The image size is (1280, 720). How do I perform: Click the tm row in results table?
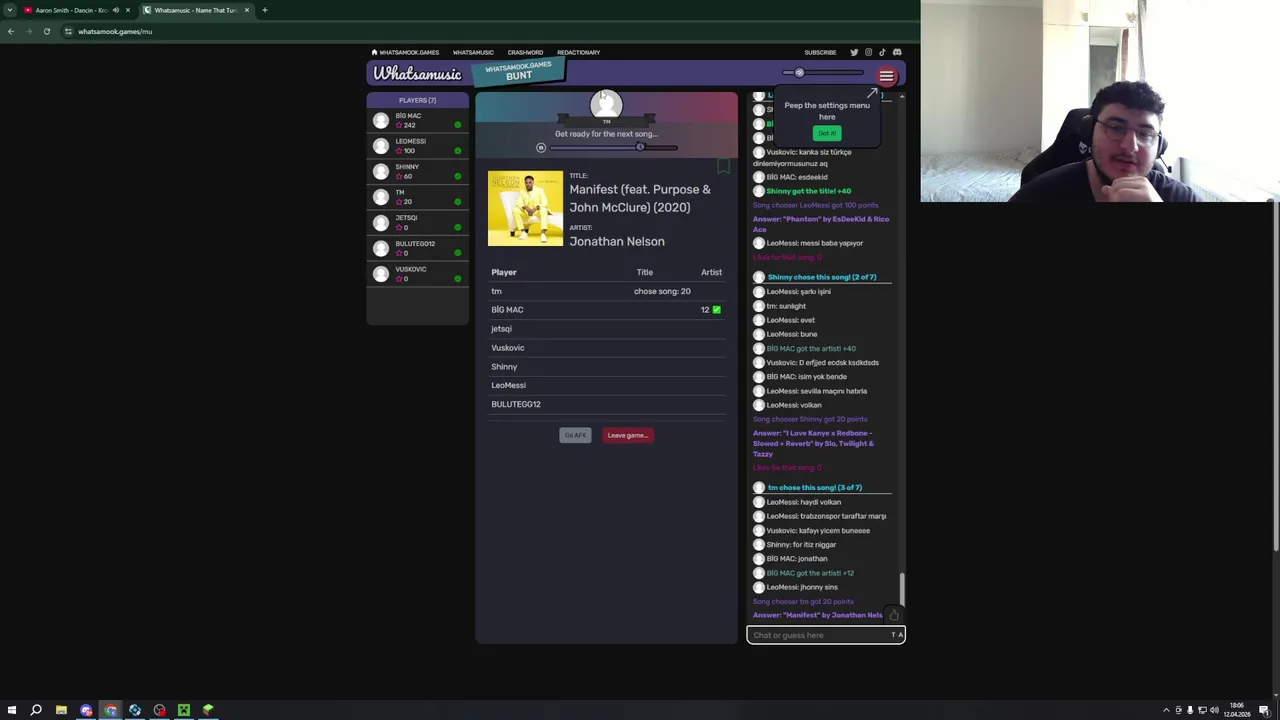tap(606, 291)
